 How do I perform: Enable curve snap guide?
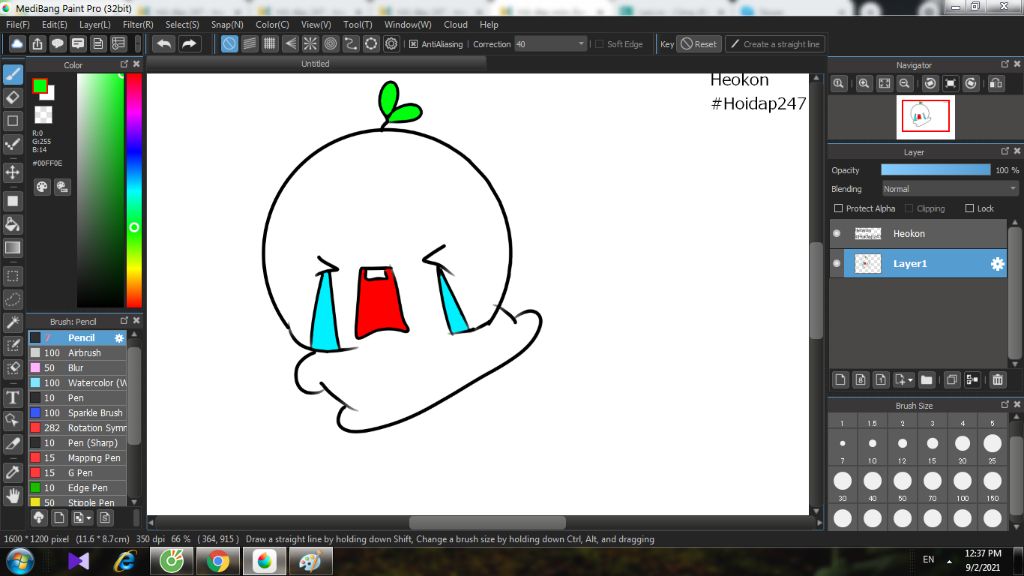pos(351,44)
